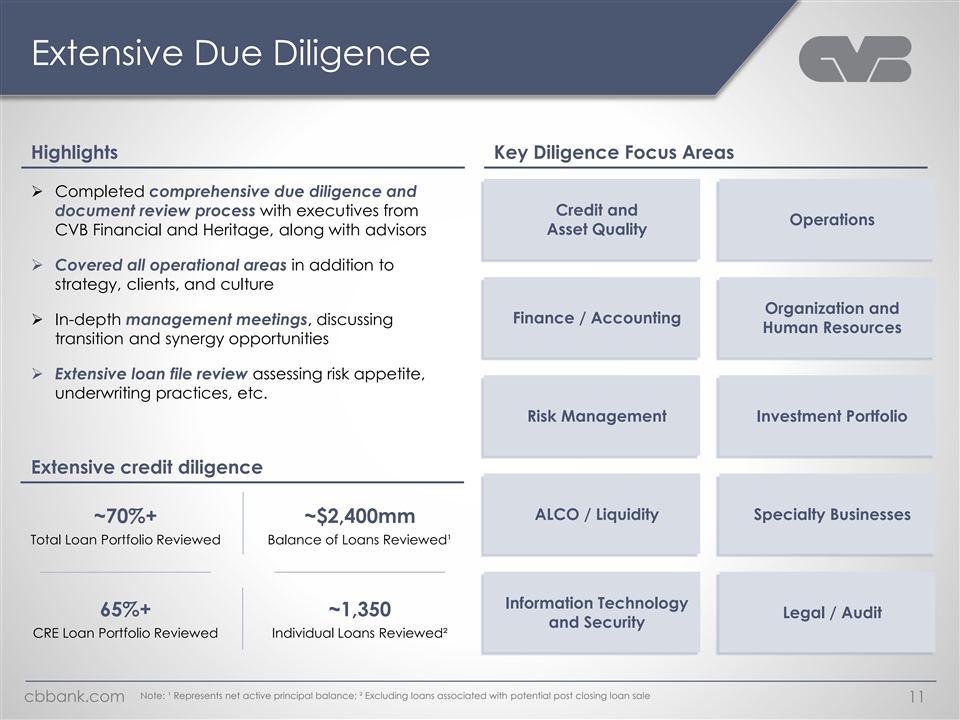Select Information Technology and Security box
Viewport: 960px width, 720px height.
pyautogui.click(x=596, y=612)
